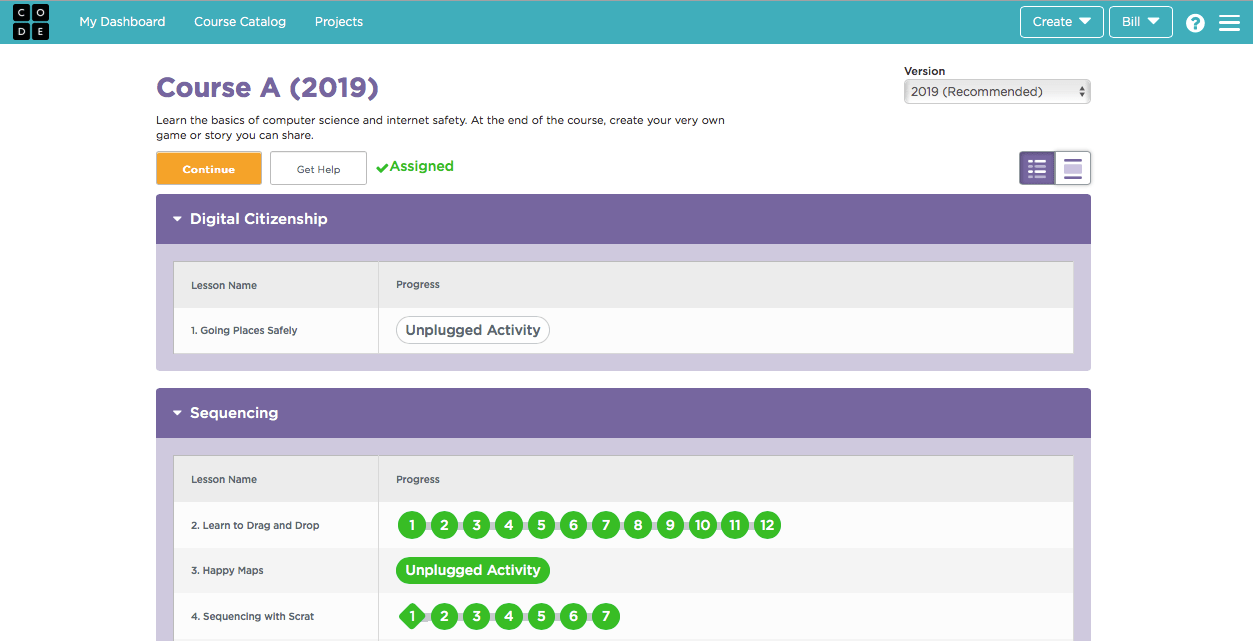Open the help question mark icon

tap(1194, 21)
